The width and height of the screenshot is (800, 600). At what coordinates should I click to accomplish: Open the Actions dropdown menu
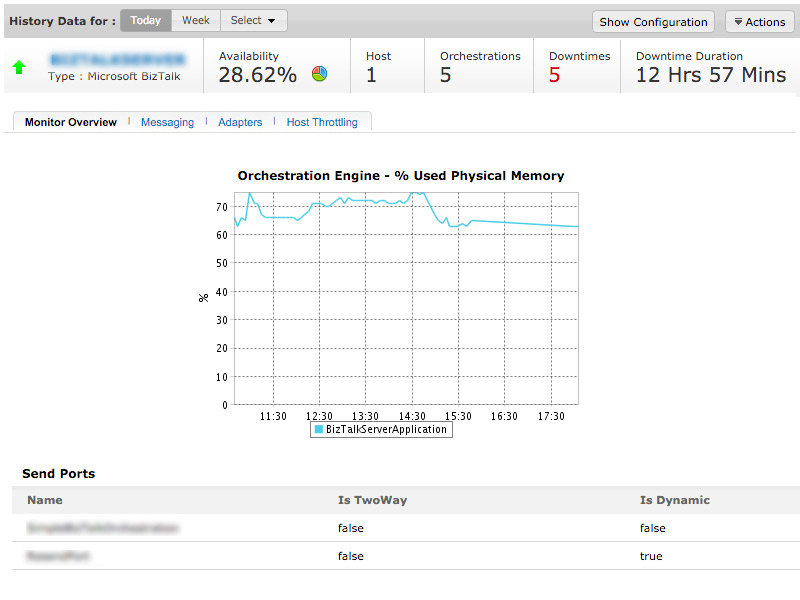(759, 22)
